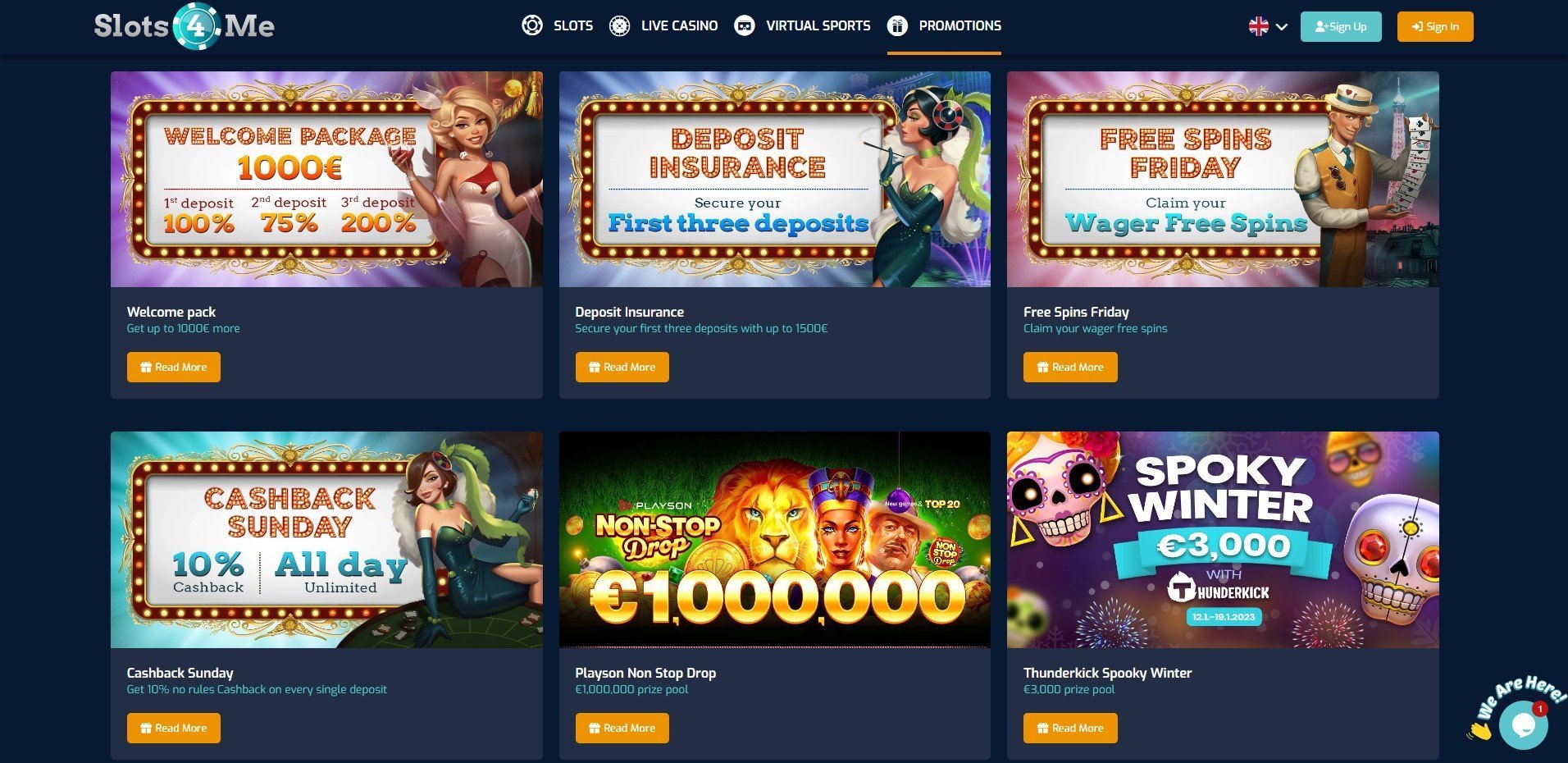Image resolution: width=1568 pixels, height=763 pixels.
Task: Expand the language dropdown chevron
Action: point(1282,27)
